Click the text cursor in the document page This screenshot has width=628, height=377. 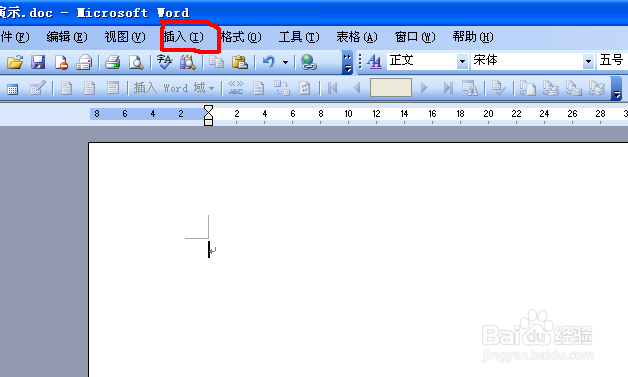[209, 249]
